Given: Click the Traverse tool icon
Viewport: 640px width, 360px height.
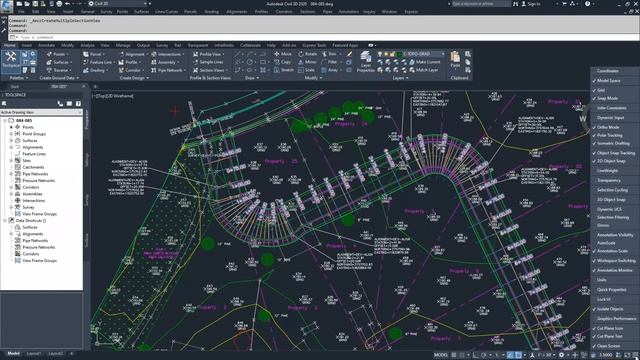Looking at the screenshot, I should click(x=49, y=70).
